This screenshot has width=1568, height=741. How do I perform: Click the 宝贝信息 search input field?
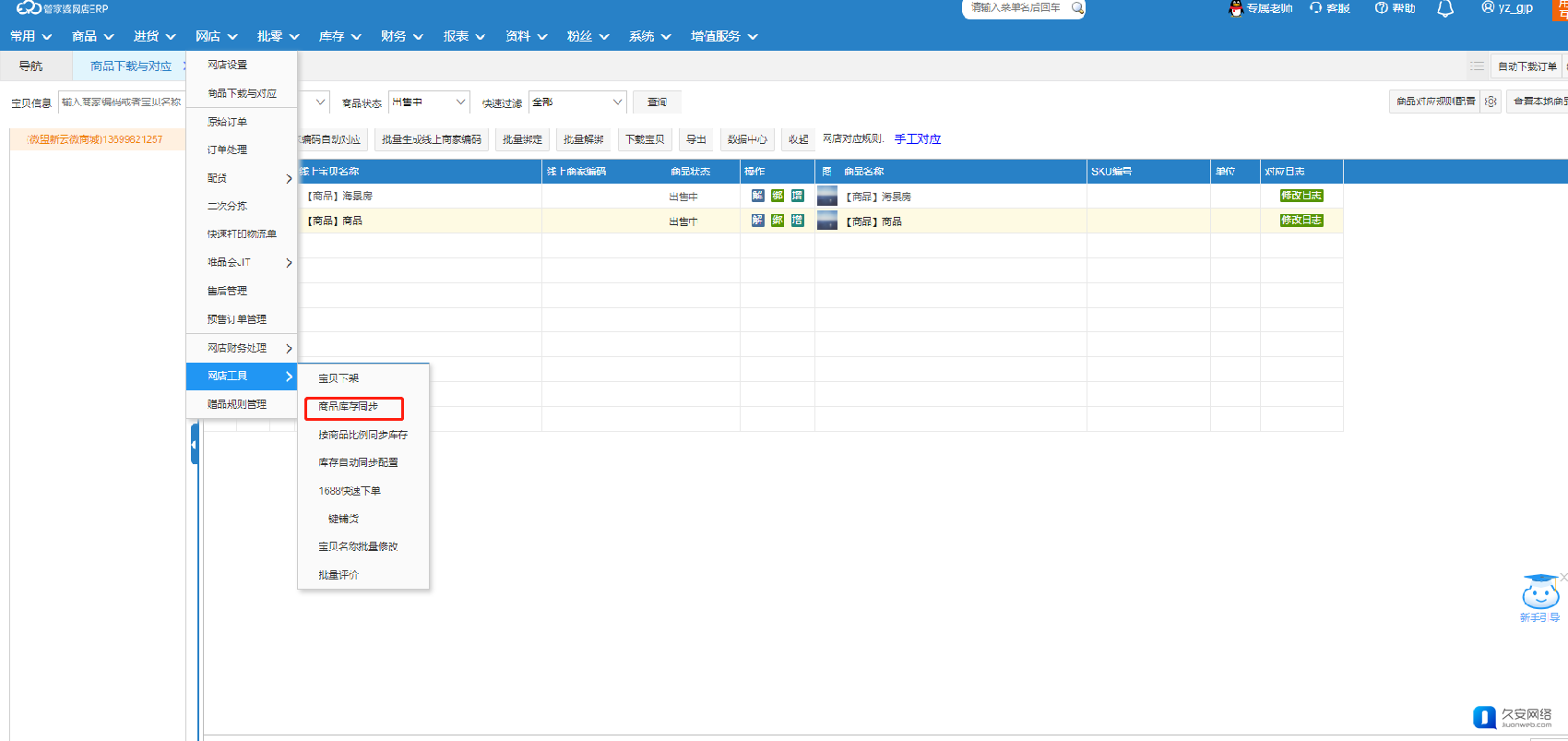pos(121,102)
